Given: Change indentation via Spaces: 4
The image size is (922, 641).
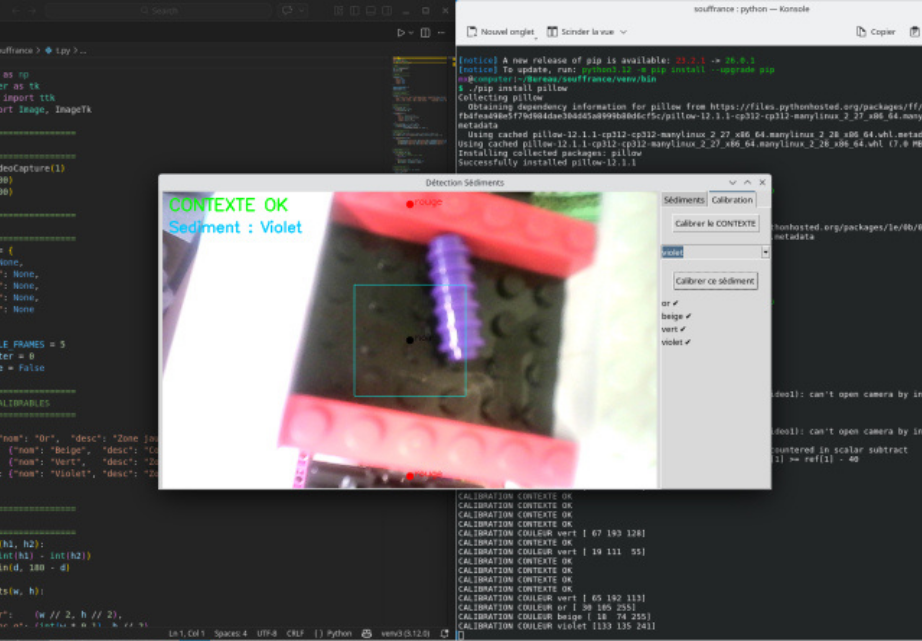Looking at the screenshot, I should click(x=230, y=633).
